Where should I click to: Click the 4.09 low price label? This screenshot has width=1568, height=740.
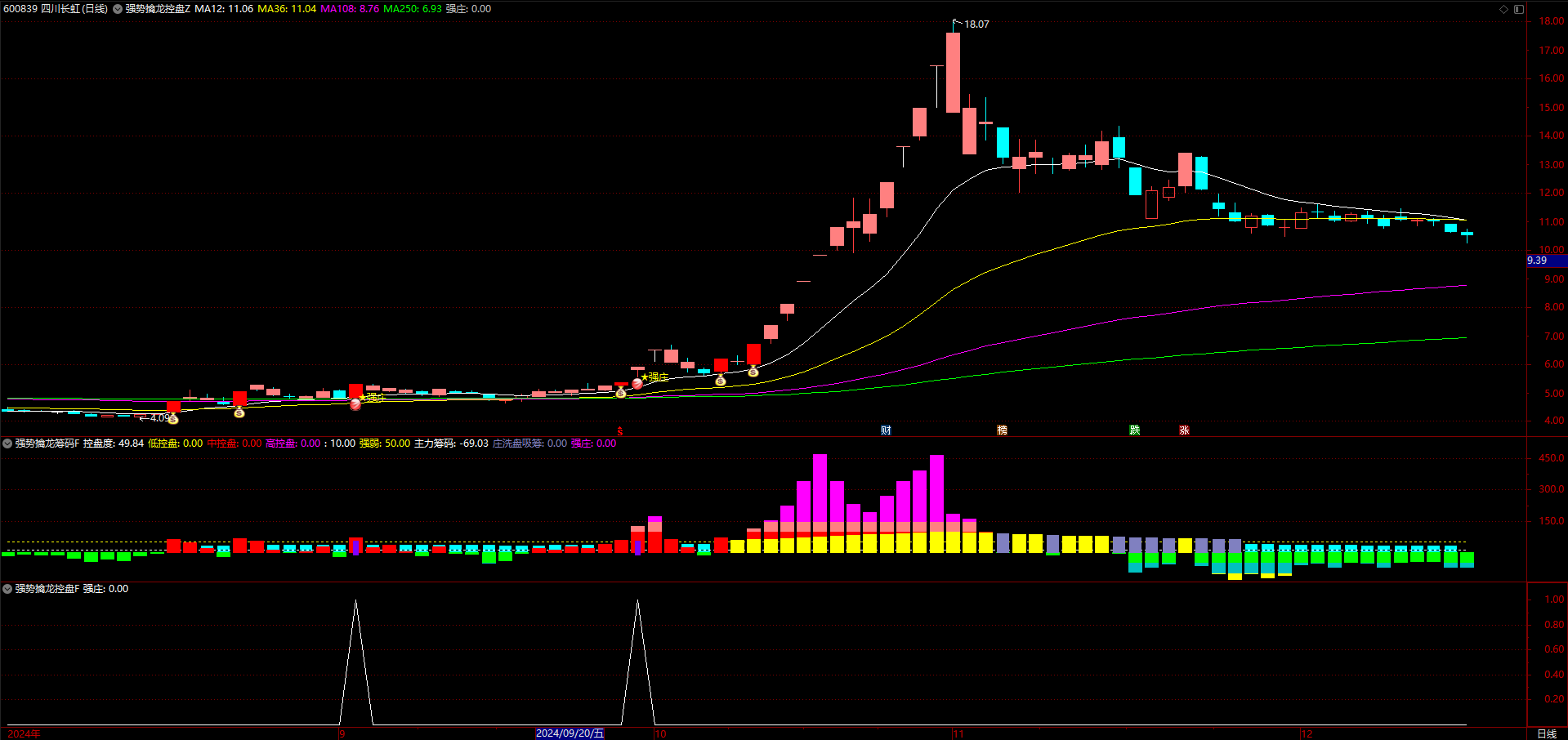coord(160,418)
